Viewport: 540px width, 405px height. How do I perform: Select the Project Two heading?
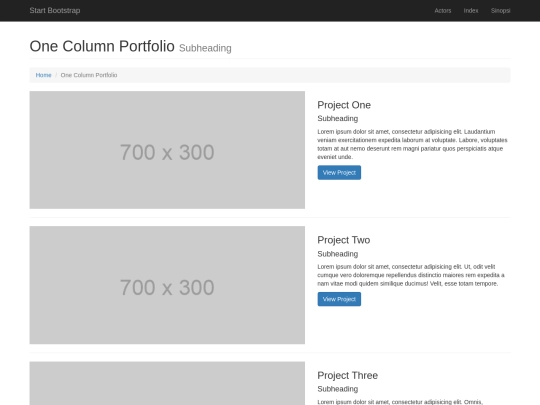tap(344, 240)
